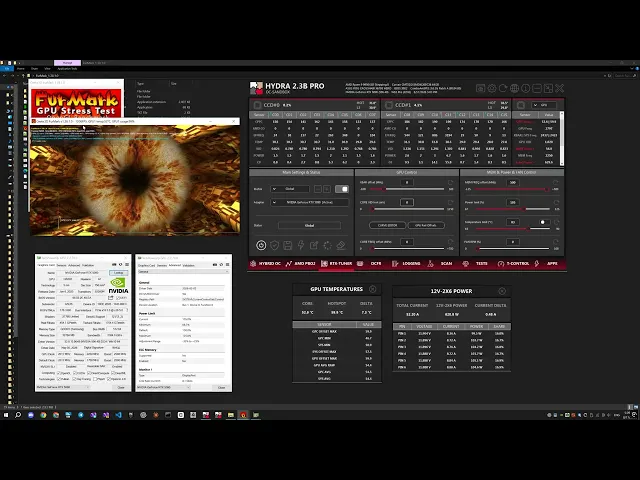Reset the Temperature limit using its reset icon
The image size is (640, 480).
point(556,222)
